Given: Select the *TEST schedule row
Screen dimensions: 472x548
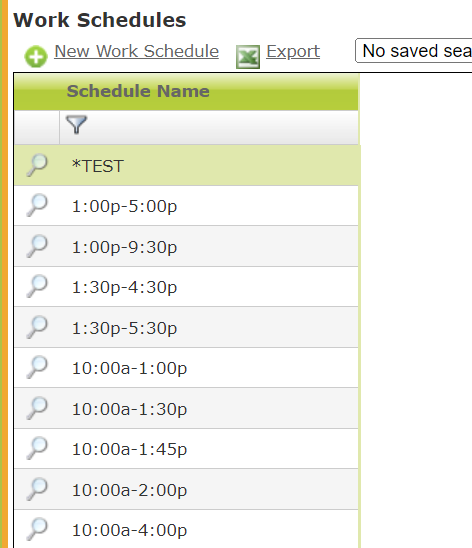Looking at the screenshot, I should tap(187, 166).
